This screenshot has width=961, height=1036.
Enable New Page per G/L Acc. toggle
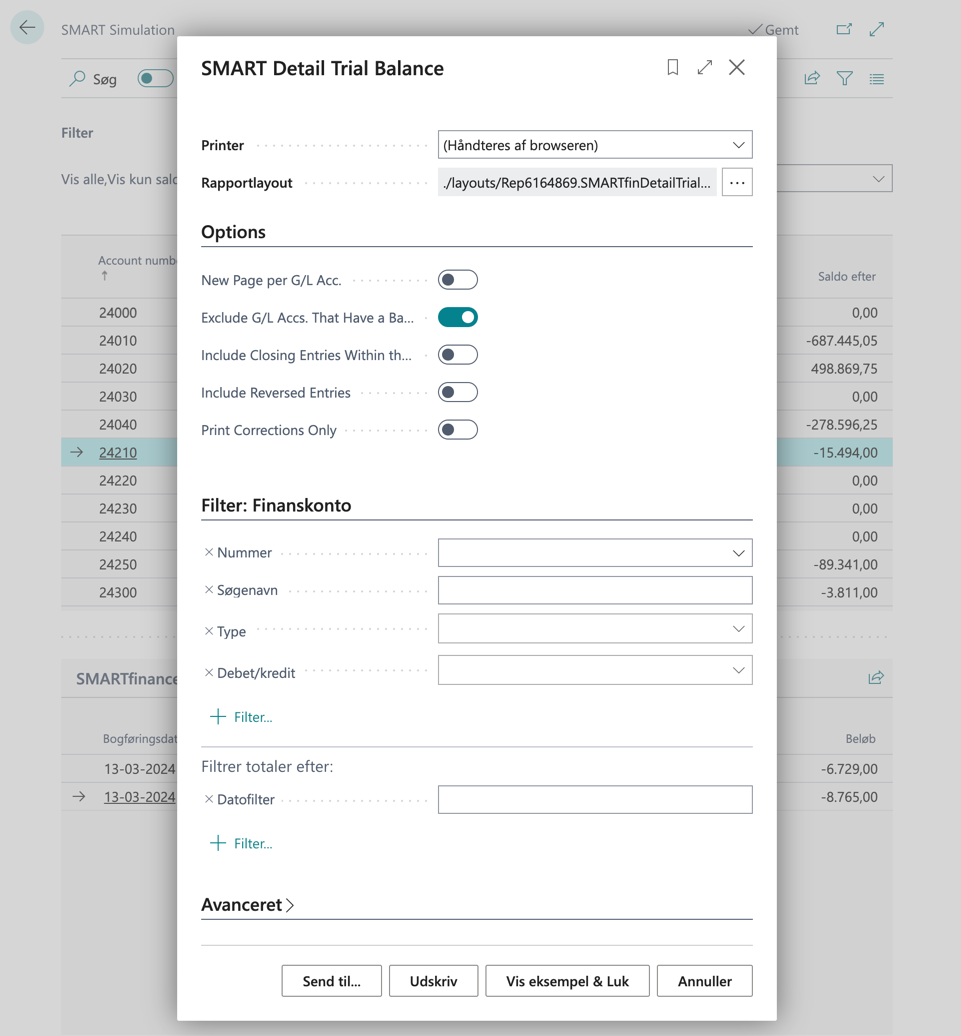458,280
